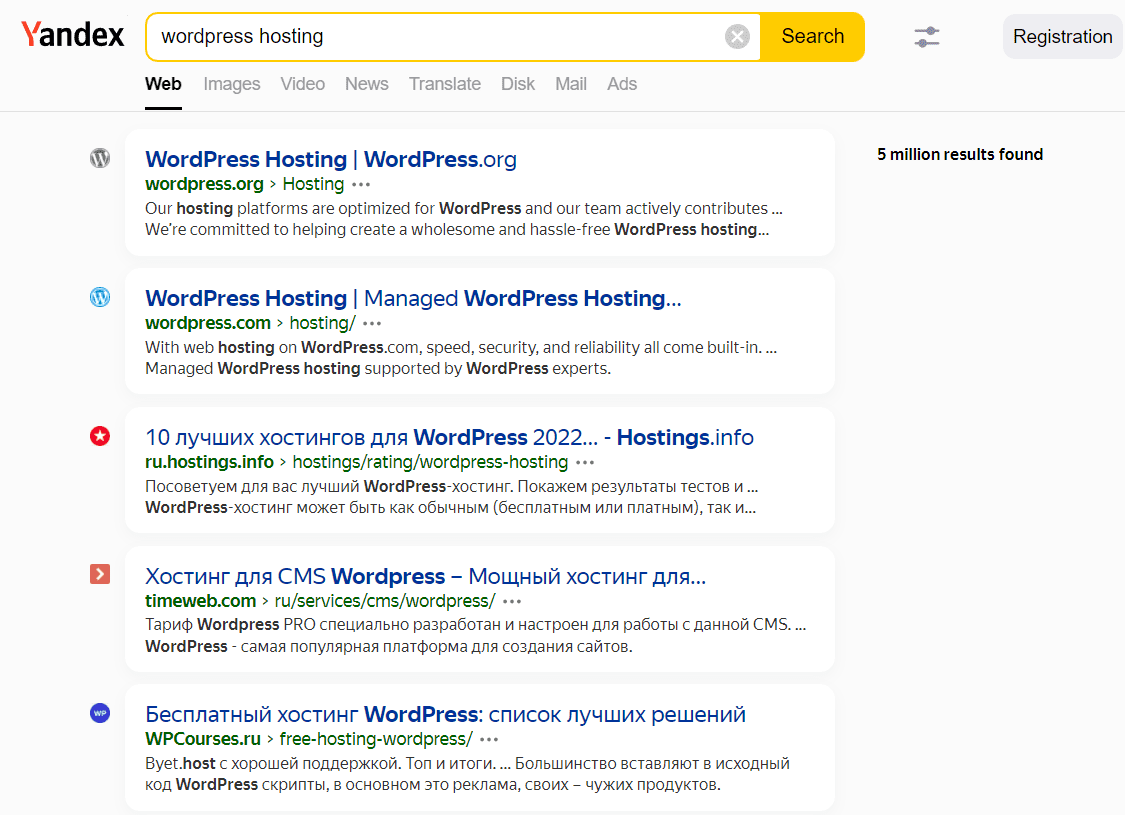
Task: Click the WordPress.org gray favicon
Action: pyautogui.click(x=100, y=158)
